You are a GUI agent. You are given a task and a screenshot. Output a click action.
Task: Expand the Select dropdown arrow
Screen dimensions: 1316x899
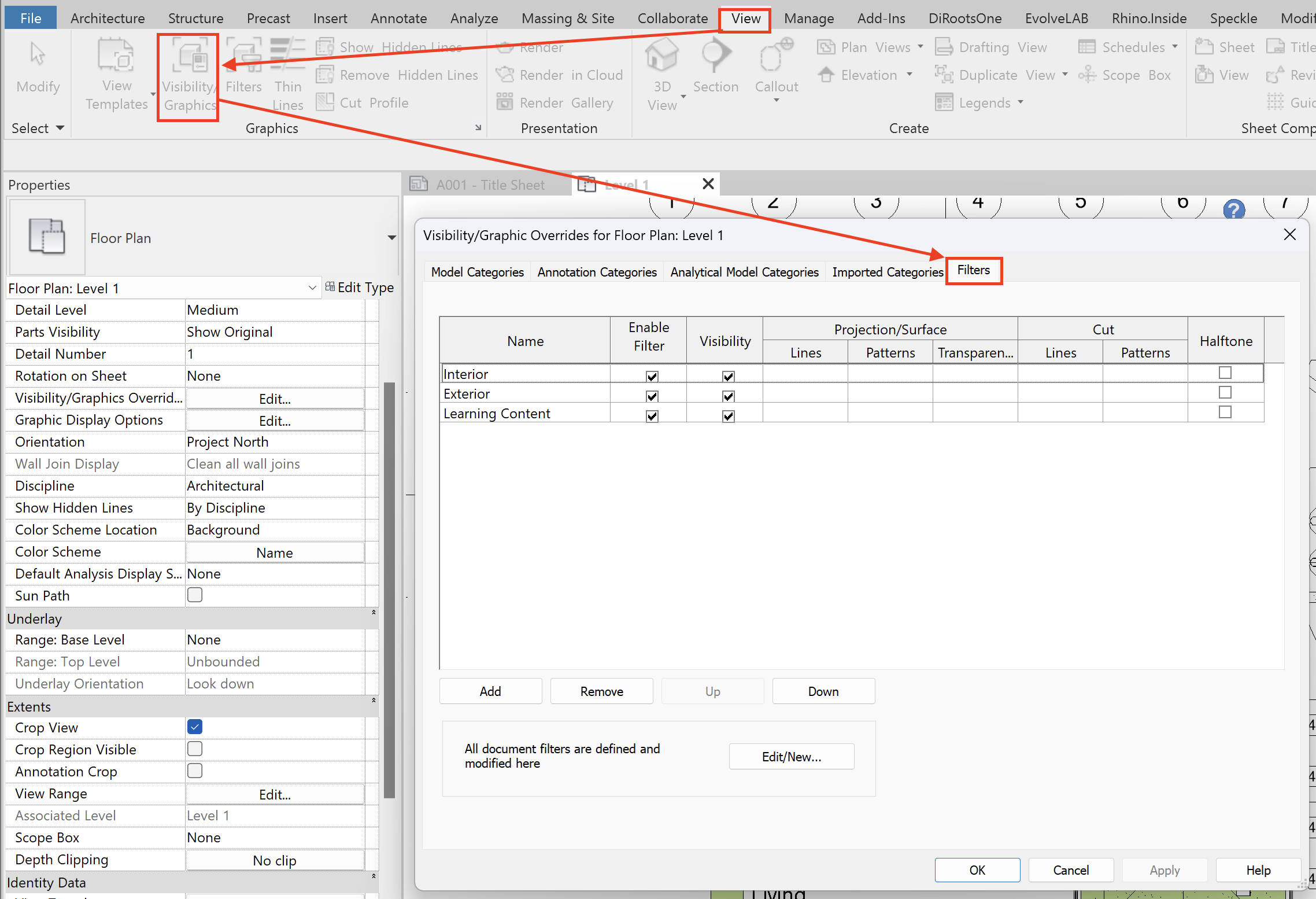(x=60, y=128)
